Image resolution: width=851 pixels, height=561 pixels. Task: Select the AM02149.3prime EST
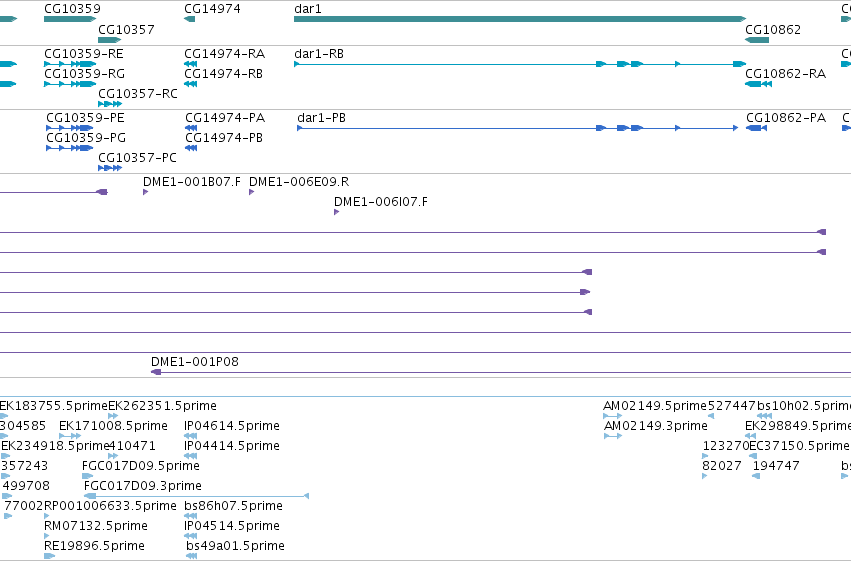(x=613, y=436)
